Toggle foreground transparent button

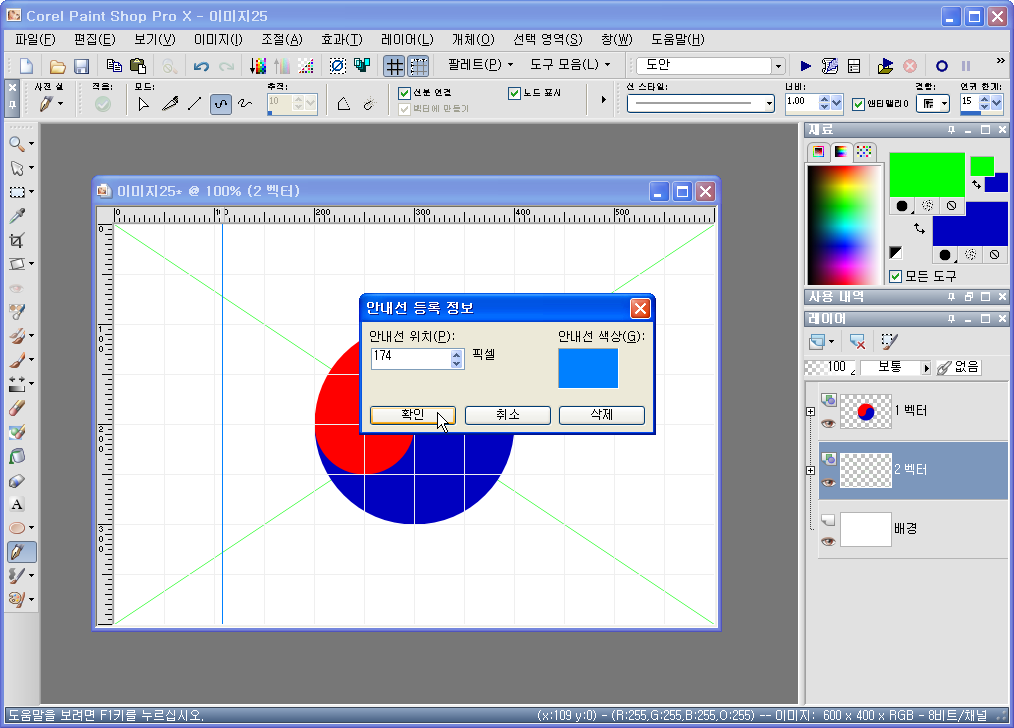(951, 206)
